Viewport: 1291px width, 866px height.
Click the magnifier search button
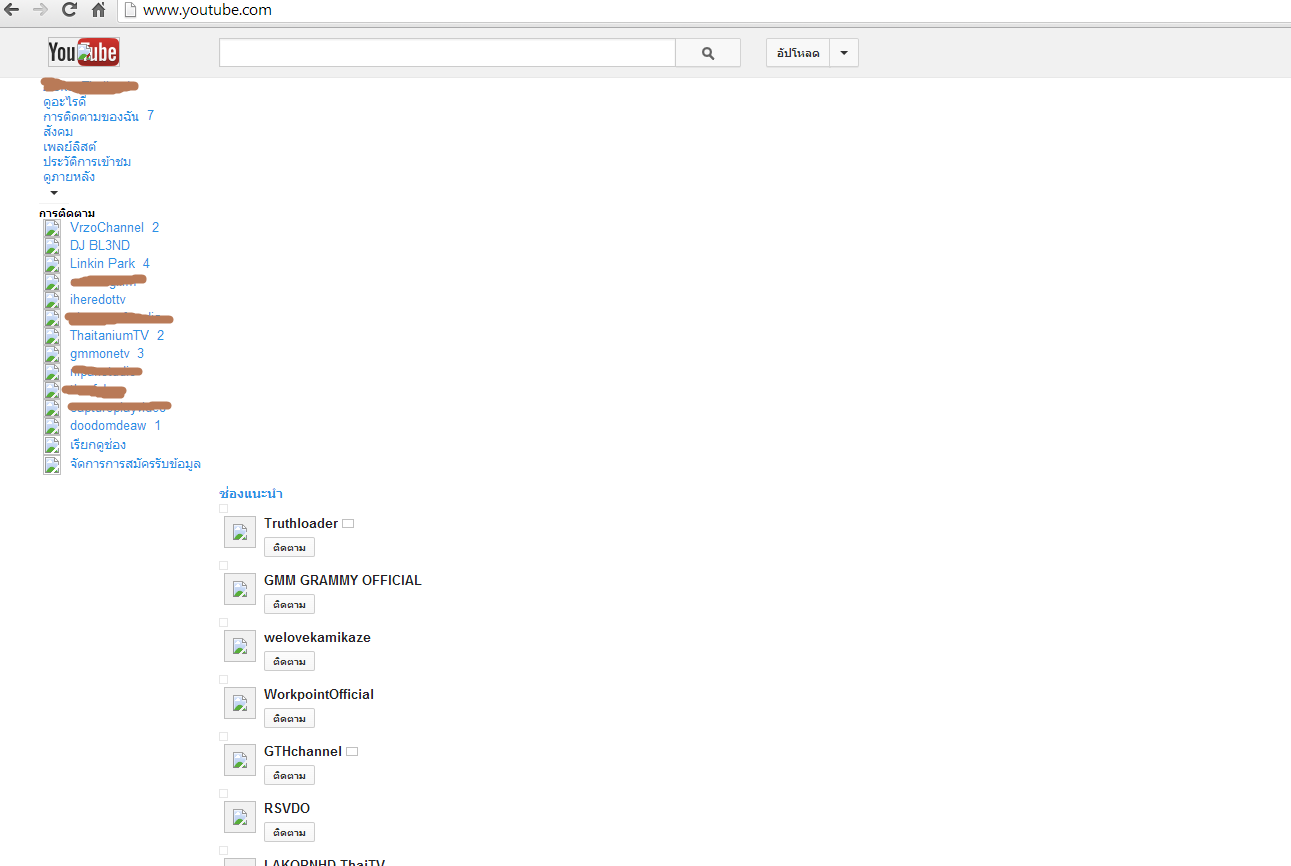(x=708, y=53)
